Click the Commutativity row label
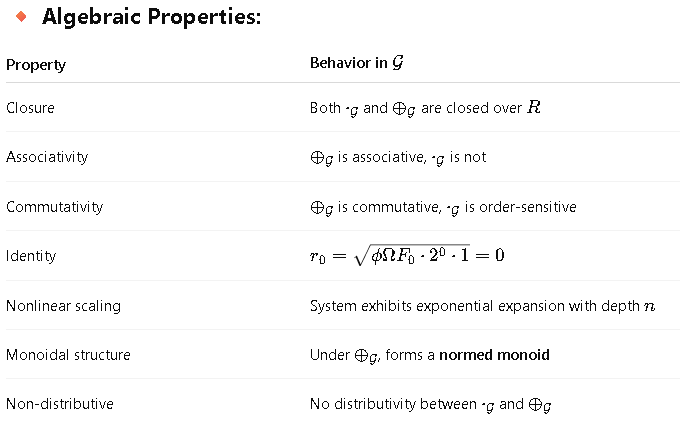Viewport: 680px width, 436px height. pyautogui.click(x=55, y=207)
